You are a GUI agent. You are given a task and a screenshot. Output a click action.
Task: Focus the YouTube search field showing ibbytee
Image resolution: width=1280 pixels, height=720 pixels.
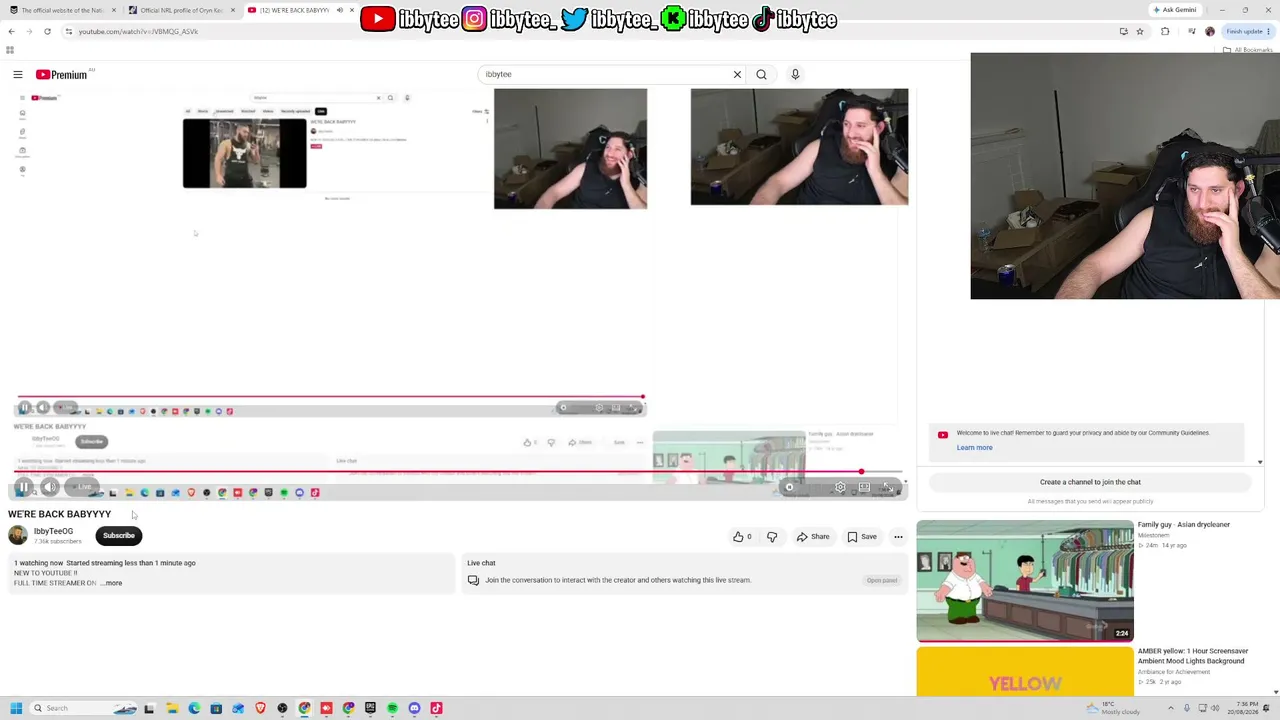click(605, 74)
